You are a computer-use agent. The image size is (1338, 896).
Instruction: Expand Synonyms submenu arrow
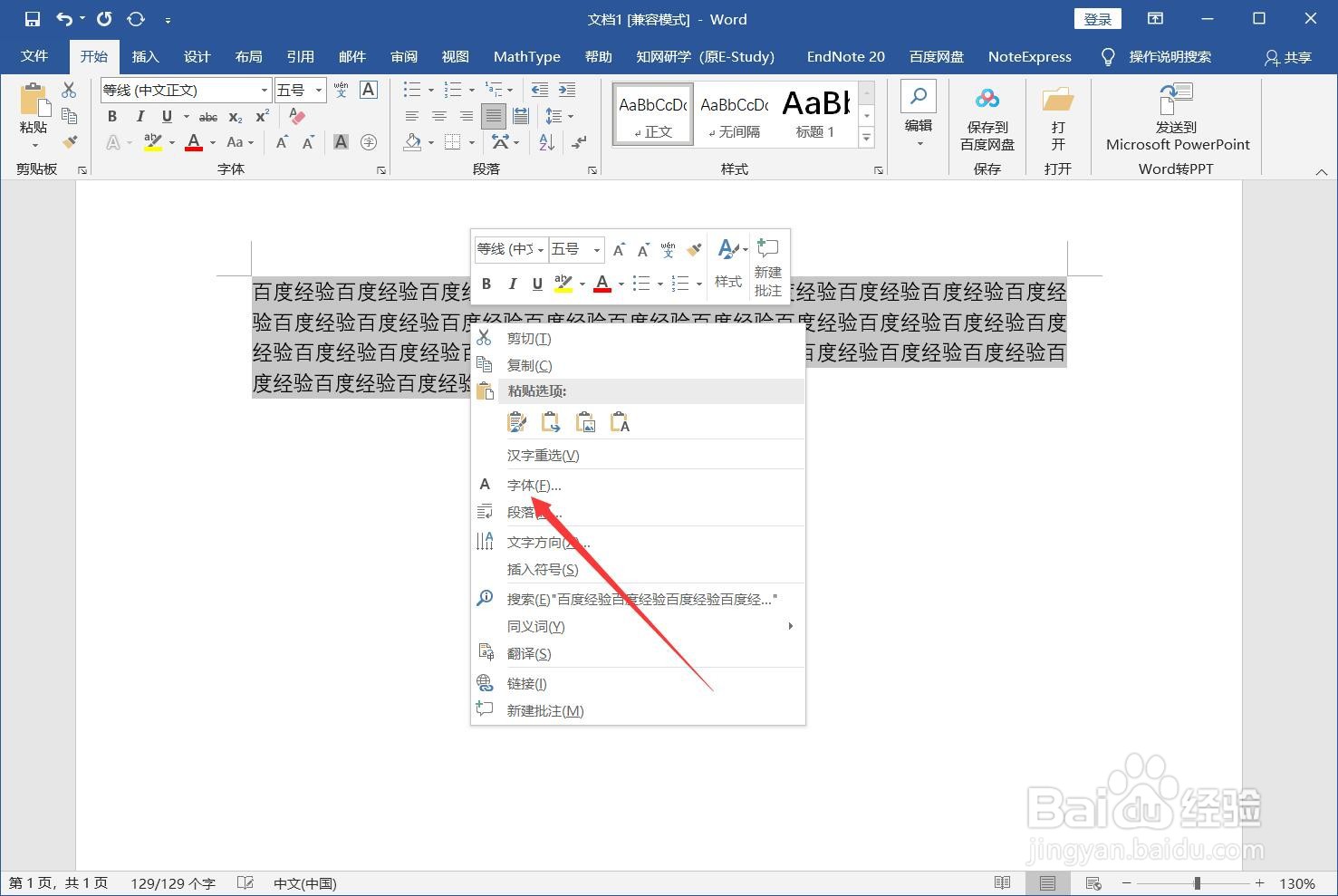(791, 626)
